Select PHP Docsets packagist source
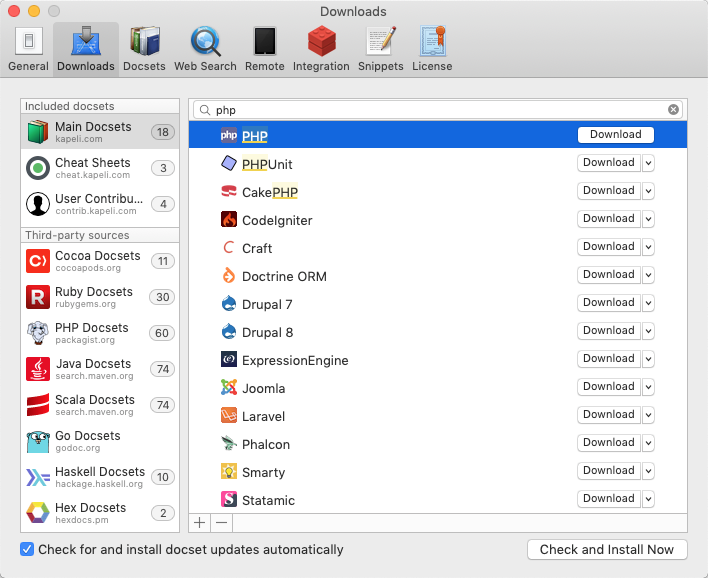 [100, 333]
